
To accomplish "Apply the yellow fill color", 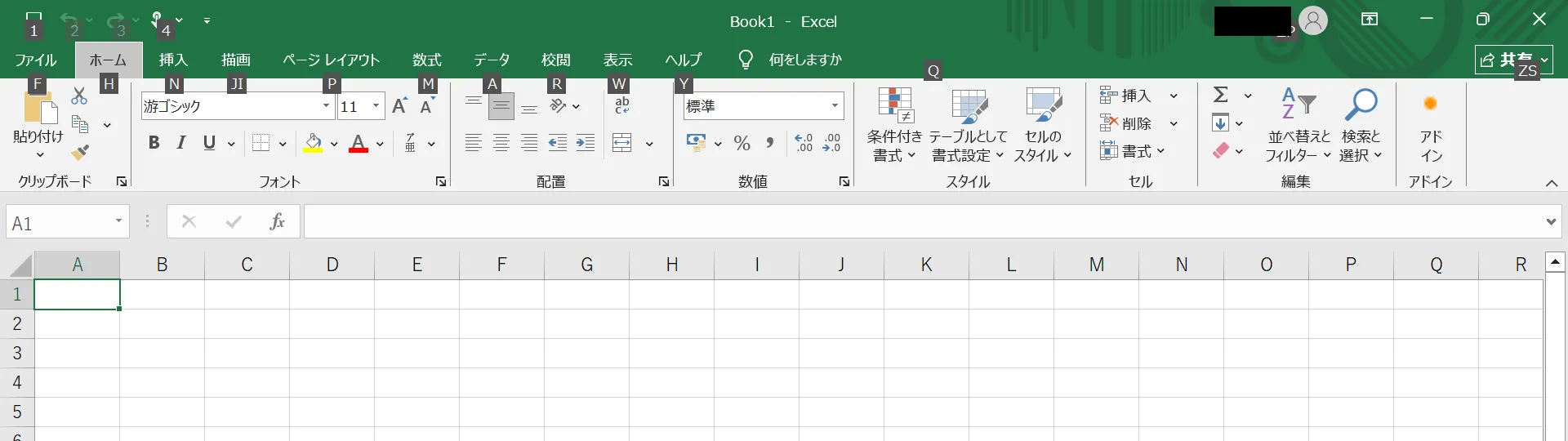I will pos(313,144).
